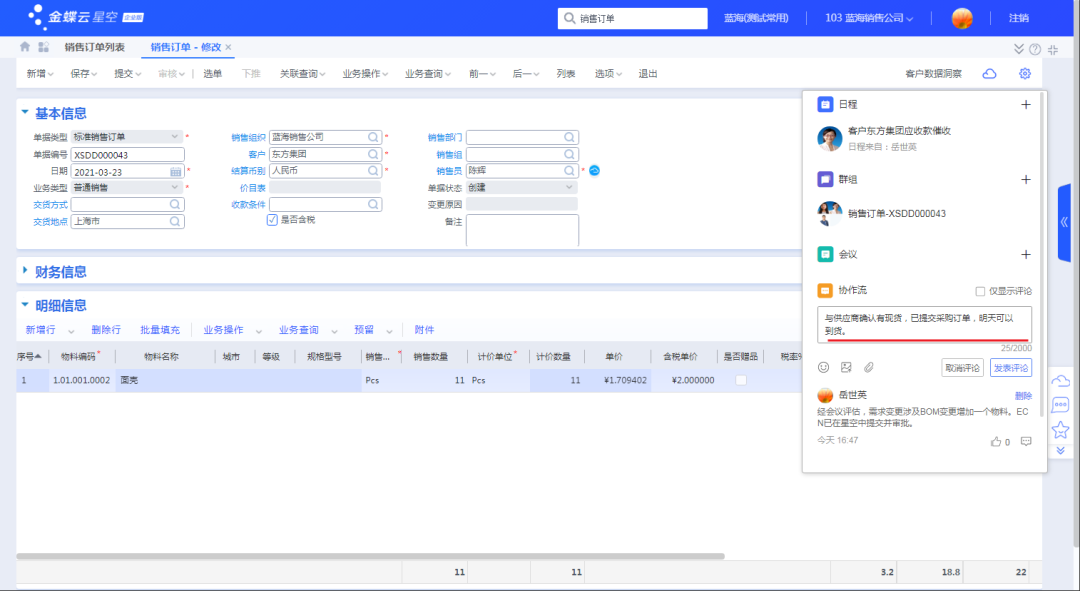Select the 销售订单 - 修改 tab
The width and height of the screenshot is (1080, 591).
coord(185,47)
